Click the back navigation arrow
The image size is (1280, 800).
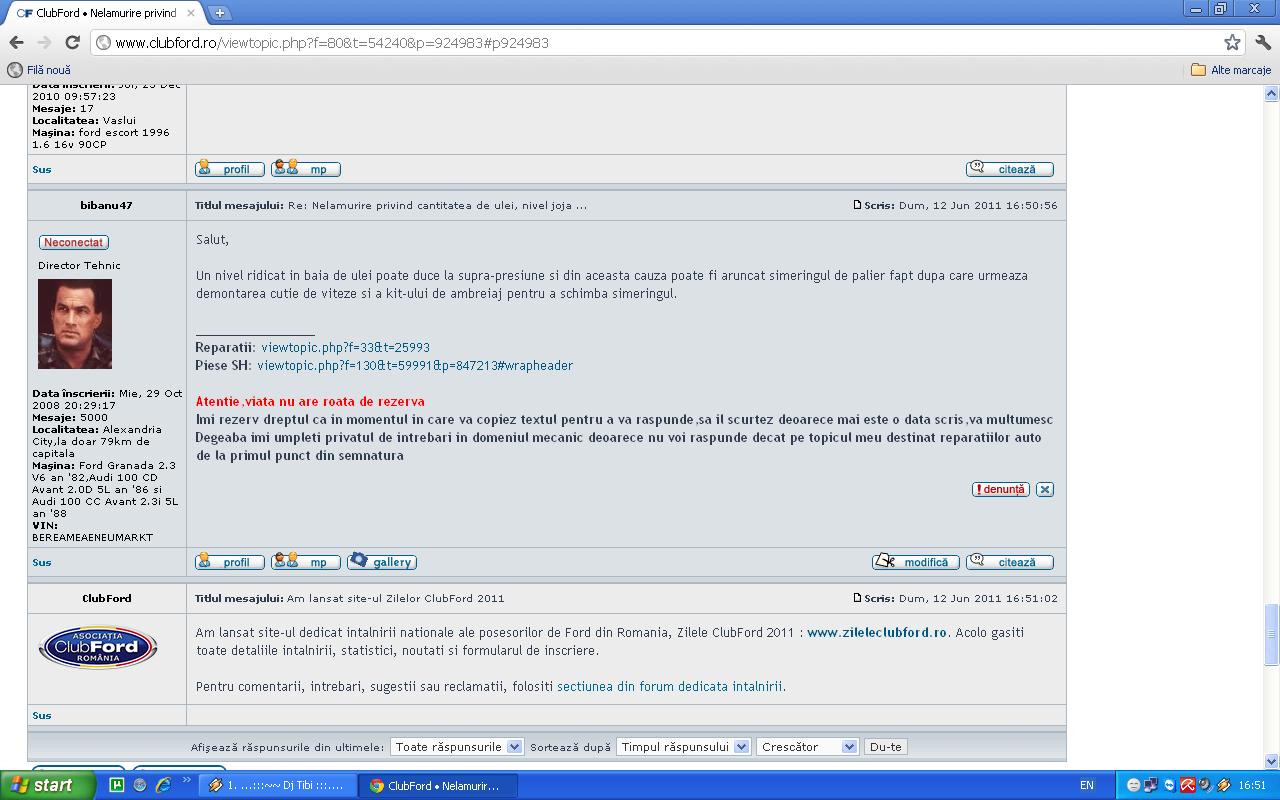click(x=16, y=42)
